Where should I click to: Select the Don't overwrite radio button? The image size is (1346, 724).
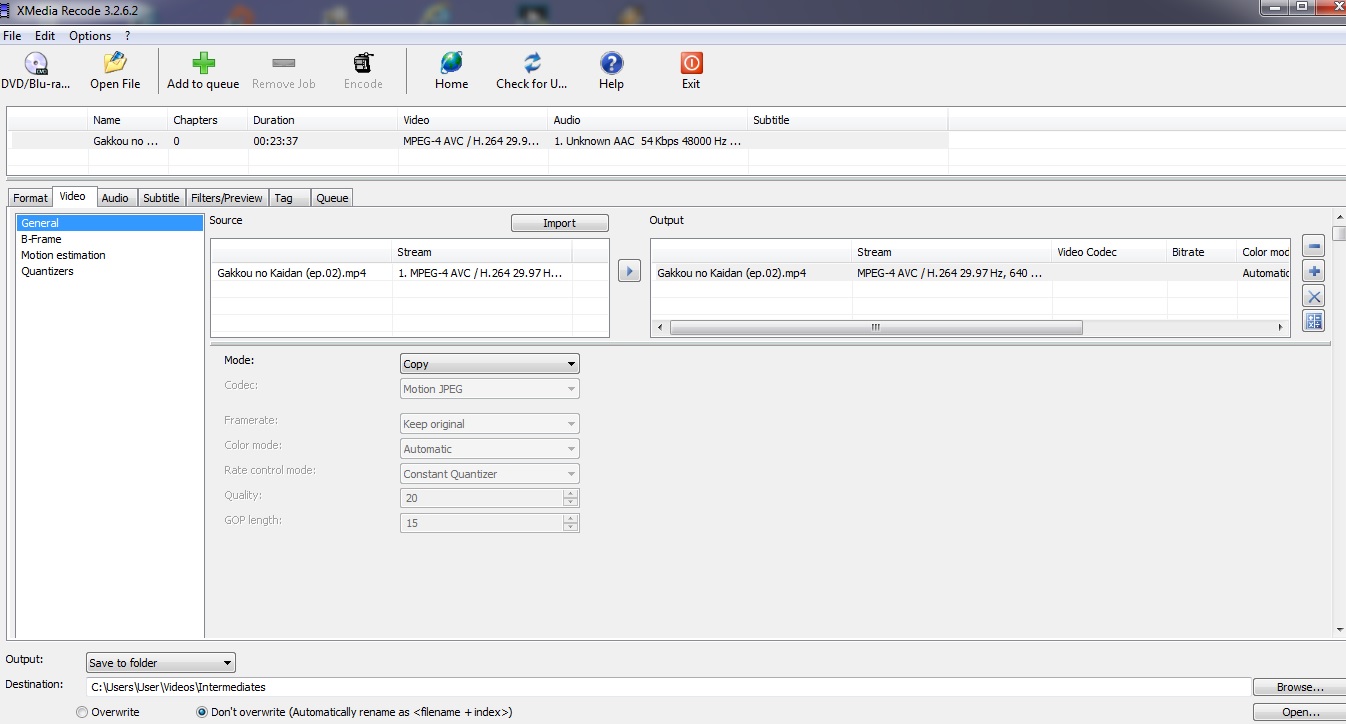[202, 712]
